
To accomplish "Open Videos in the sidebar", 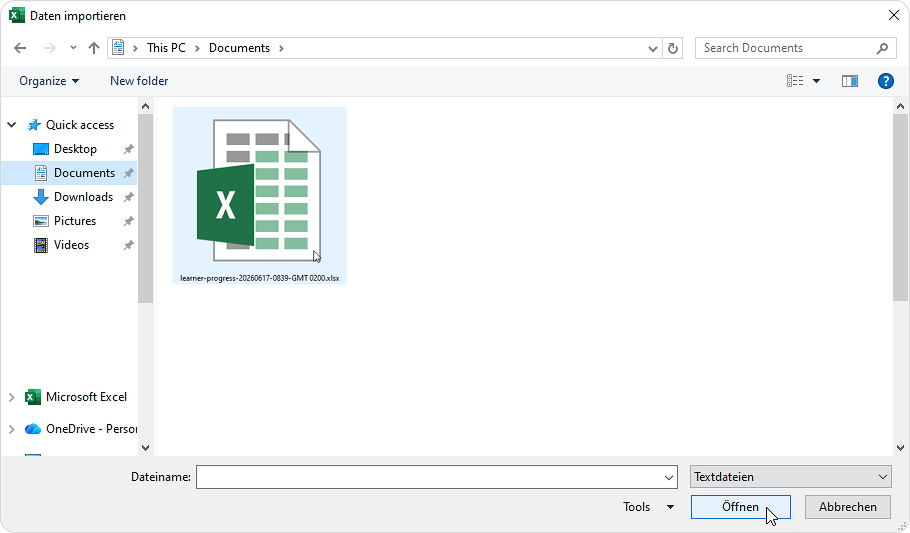I will (71, 245).
